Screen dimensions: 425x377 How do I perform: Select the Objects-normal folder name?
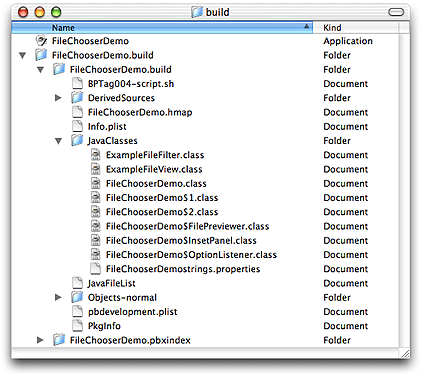(122, 297)
